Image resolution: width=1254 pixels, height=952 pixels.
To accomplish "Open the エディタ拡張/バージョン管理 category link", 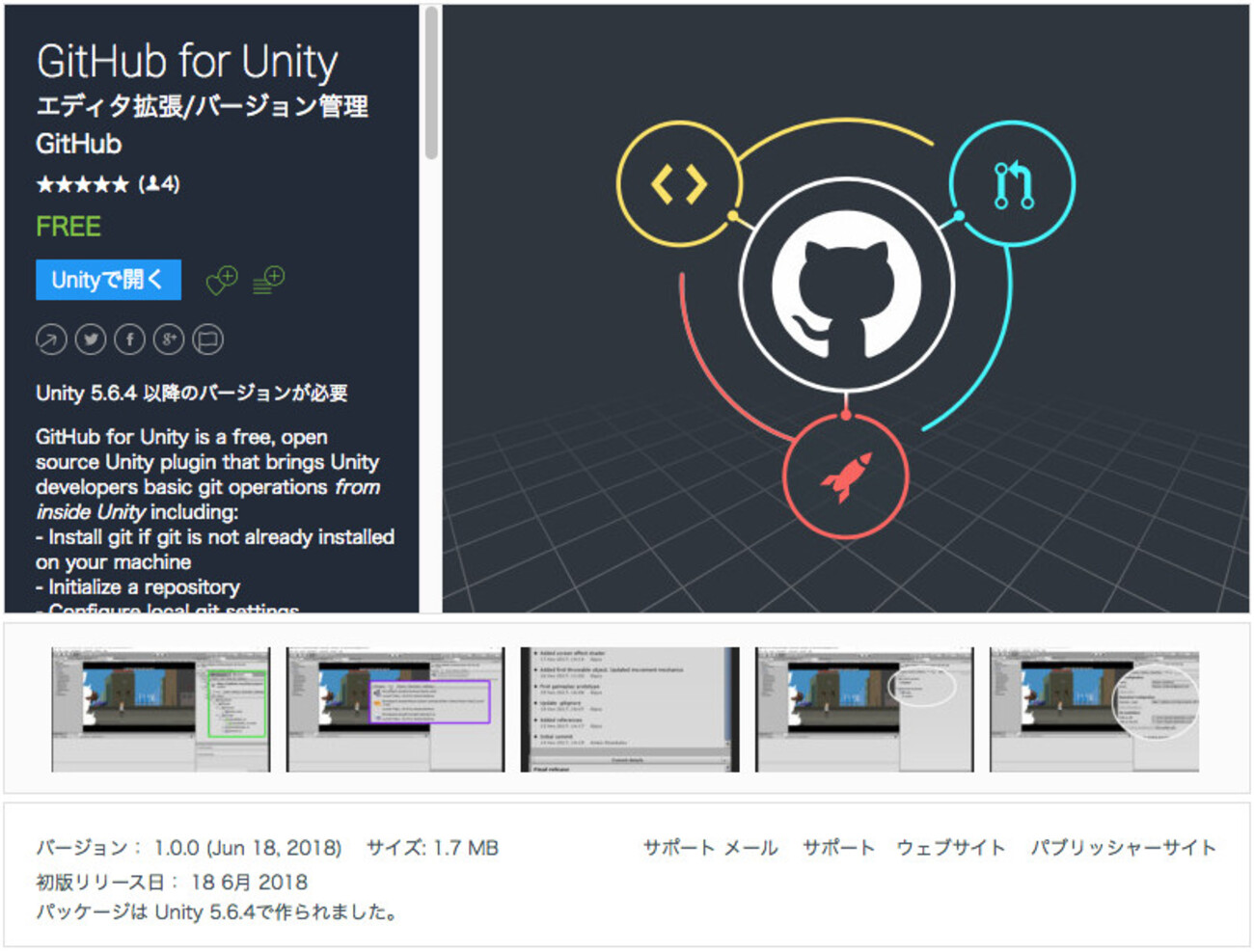I will tap(202, 106).
